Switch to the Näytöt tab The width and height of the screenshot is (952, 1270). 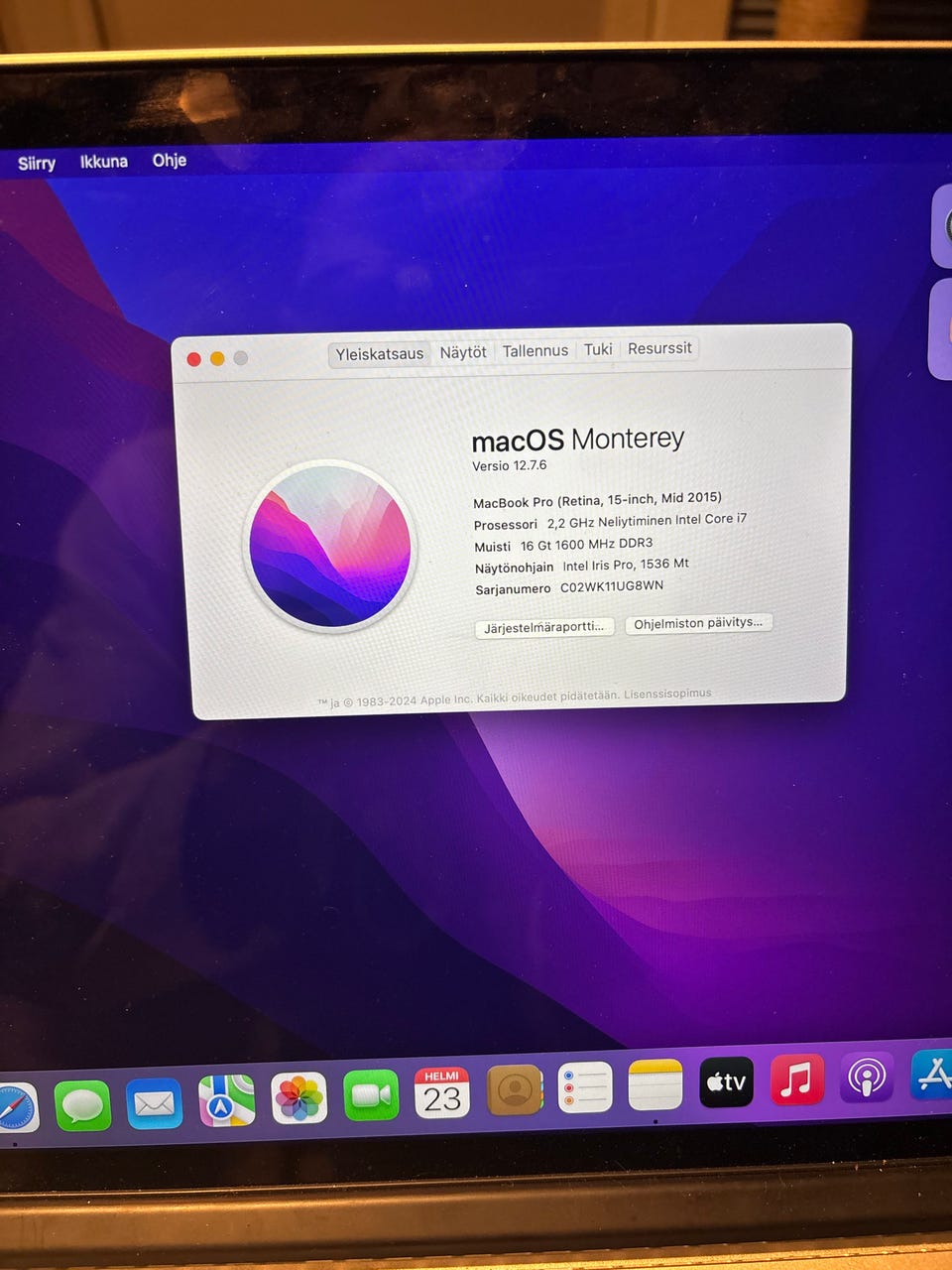[463, 352]
